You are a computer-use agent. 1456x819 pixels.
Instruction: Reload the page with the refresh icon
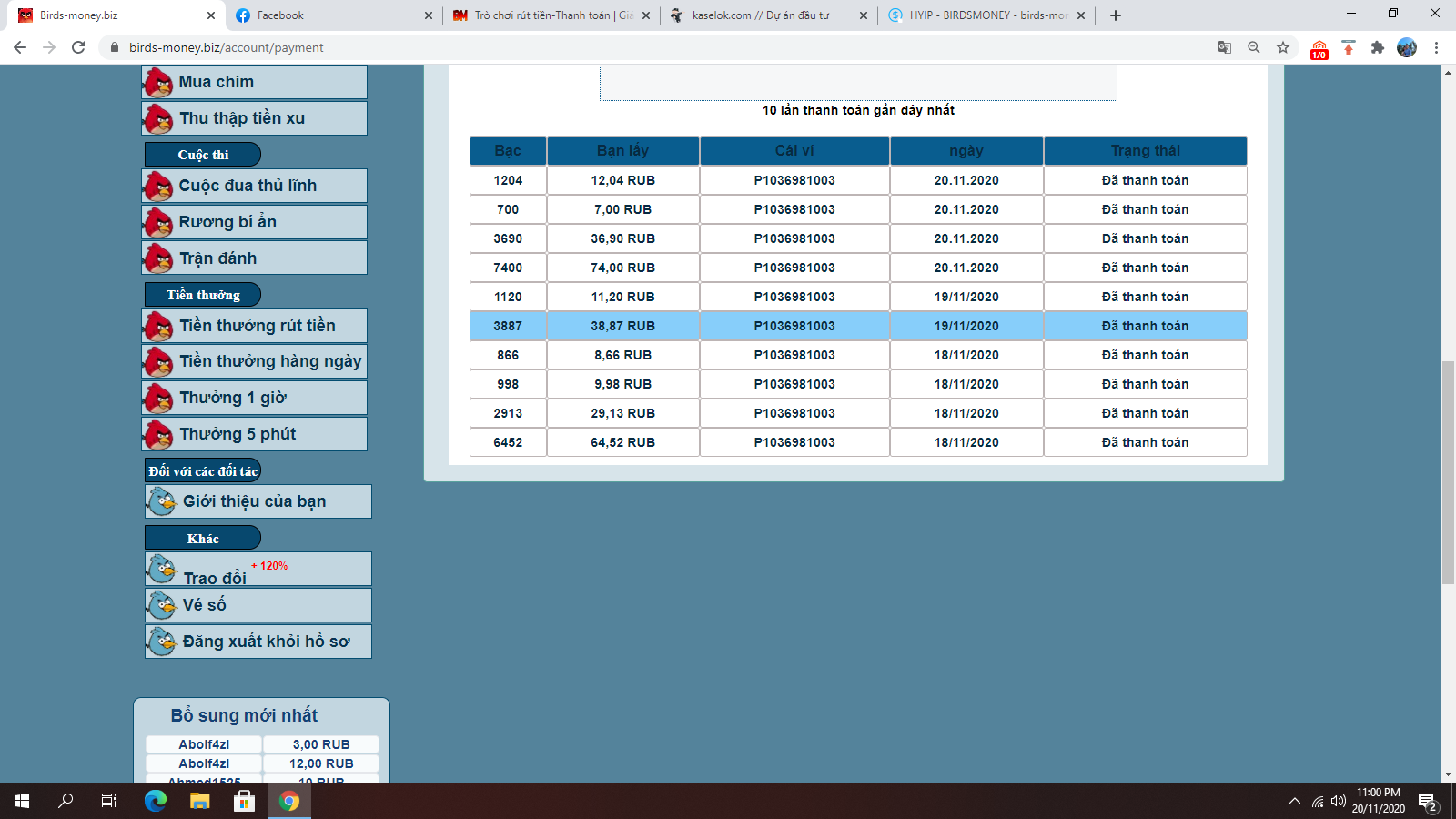pos(78,47)
